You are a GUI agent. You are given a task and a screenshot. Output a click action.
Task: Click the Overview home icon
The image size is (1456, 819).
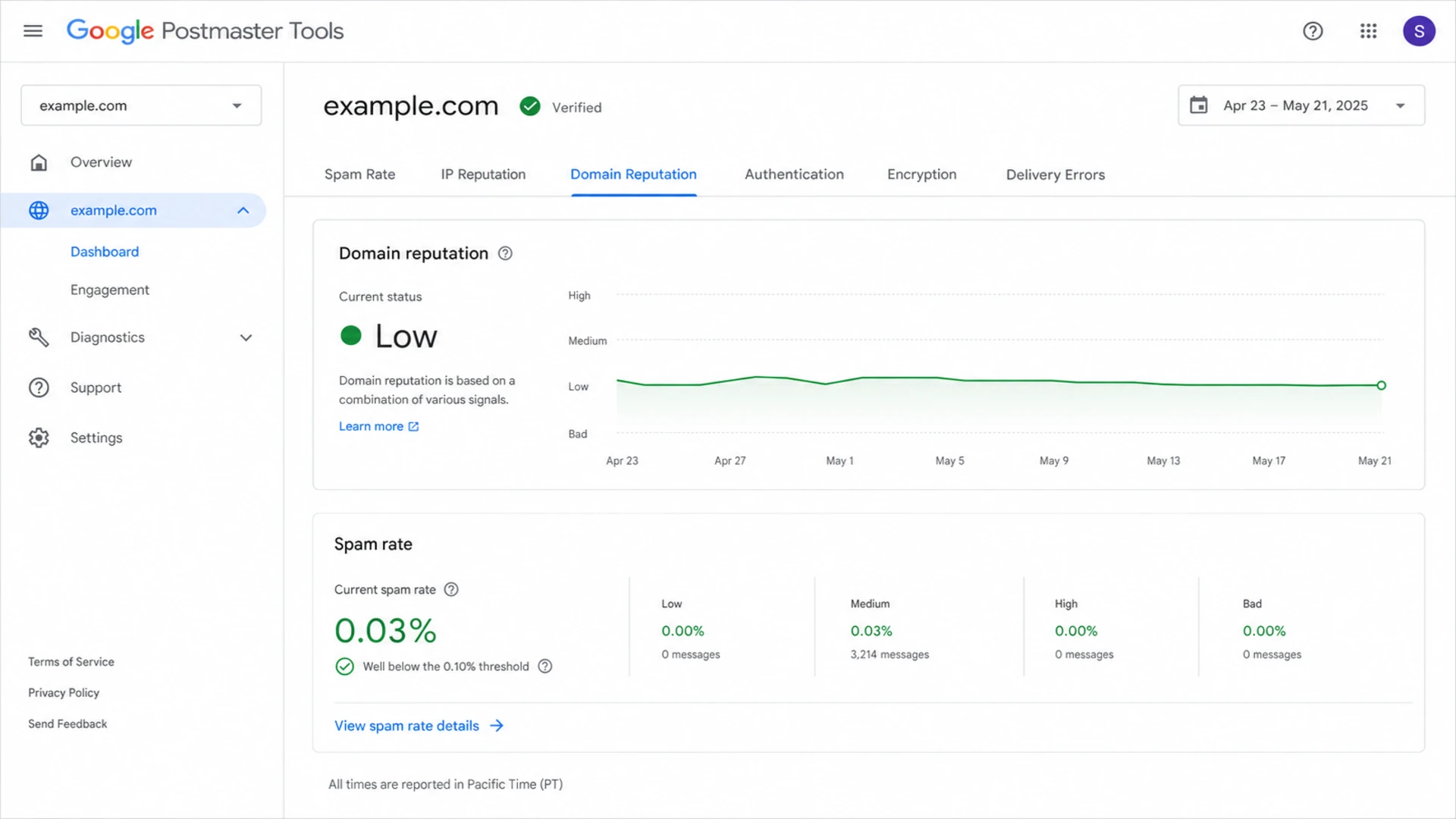pos(39,162)
